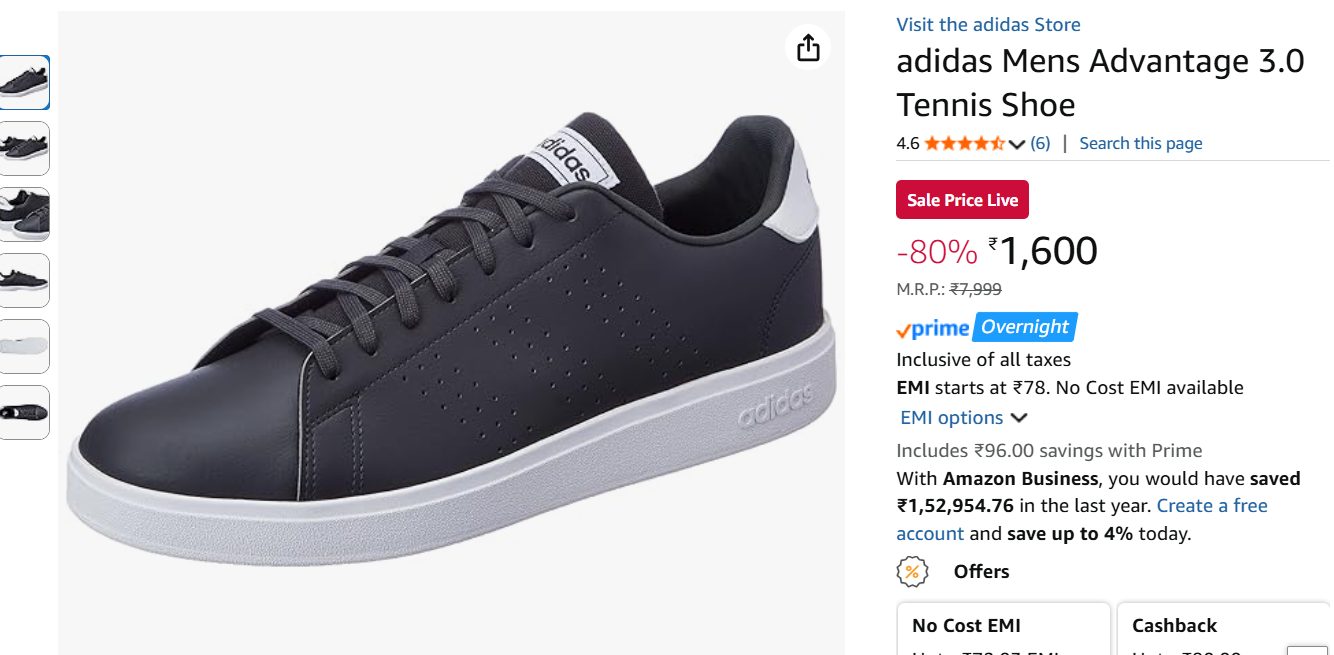Open the 6 ratings count link
Image resolution: width=1334 pixels, height=655 pixels.
click(x=1040, y=144)
